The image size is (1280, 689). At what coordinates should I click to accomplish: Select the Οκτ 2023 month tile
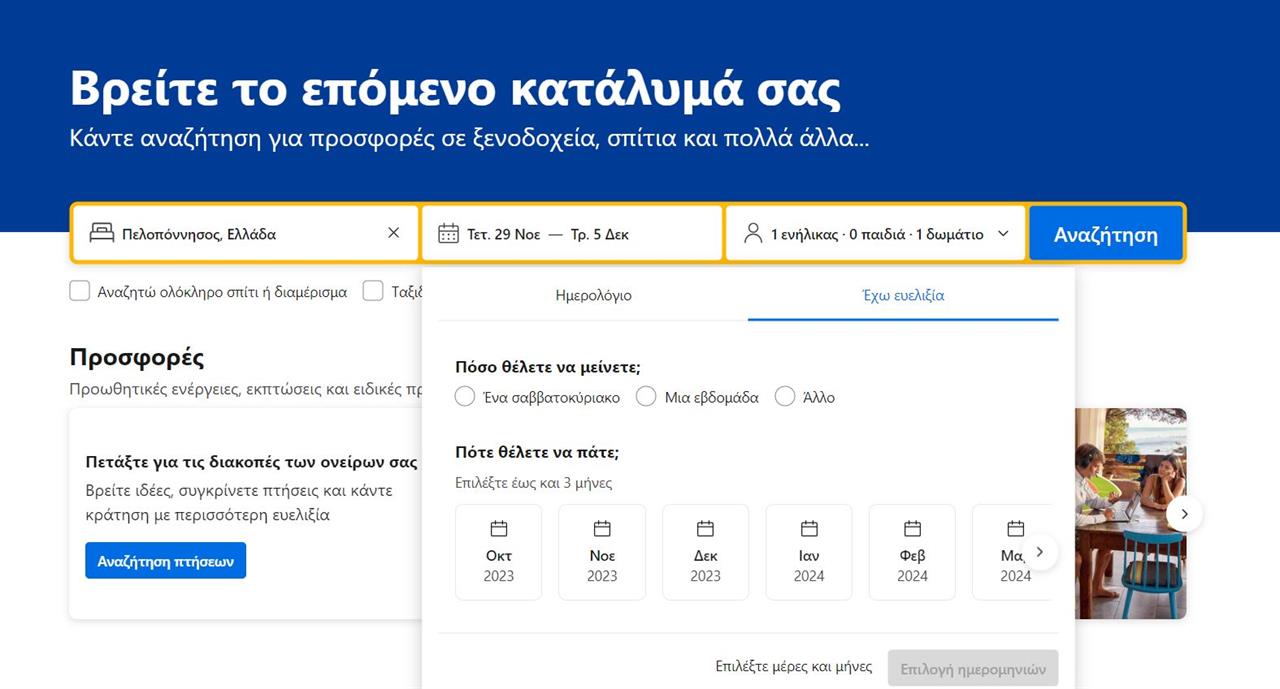point(498,552)
